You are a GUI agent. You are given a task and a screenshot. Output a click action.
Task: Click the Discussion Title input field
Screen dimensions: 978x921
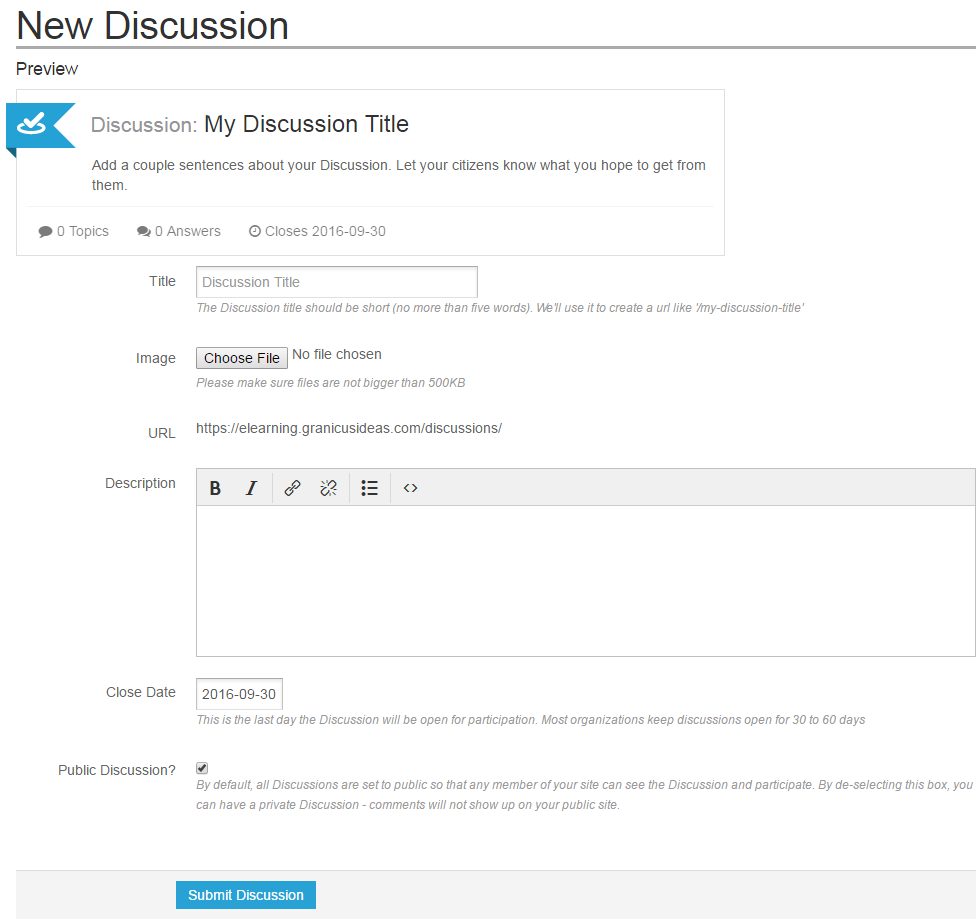(x=337, y=282)
